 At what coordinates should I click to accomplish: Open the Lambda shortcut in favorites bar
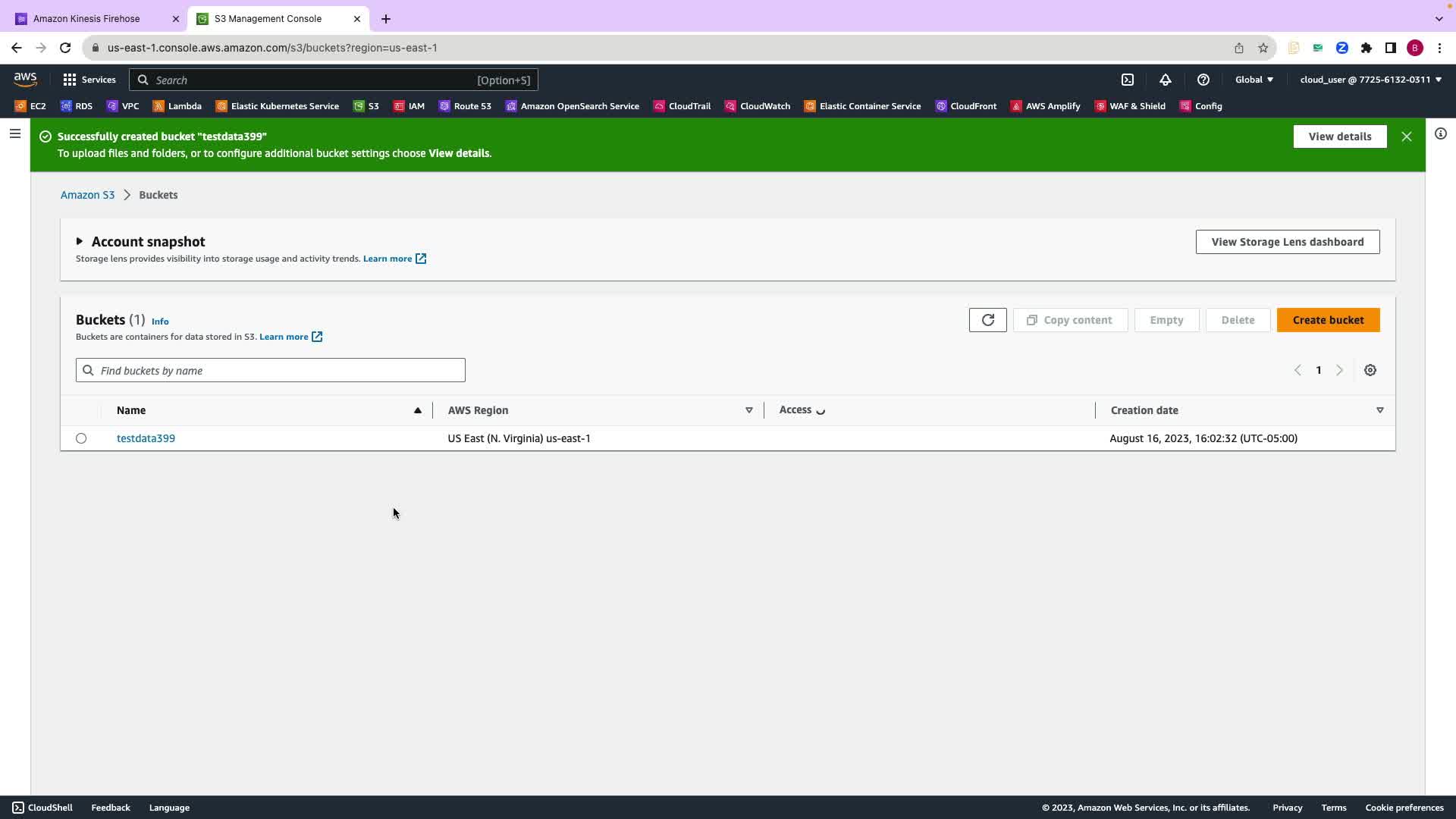[x=177, y=106]
